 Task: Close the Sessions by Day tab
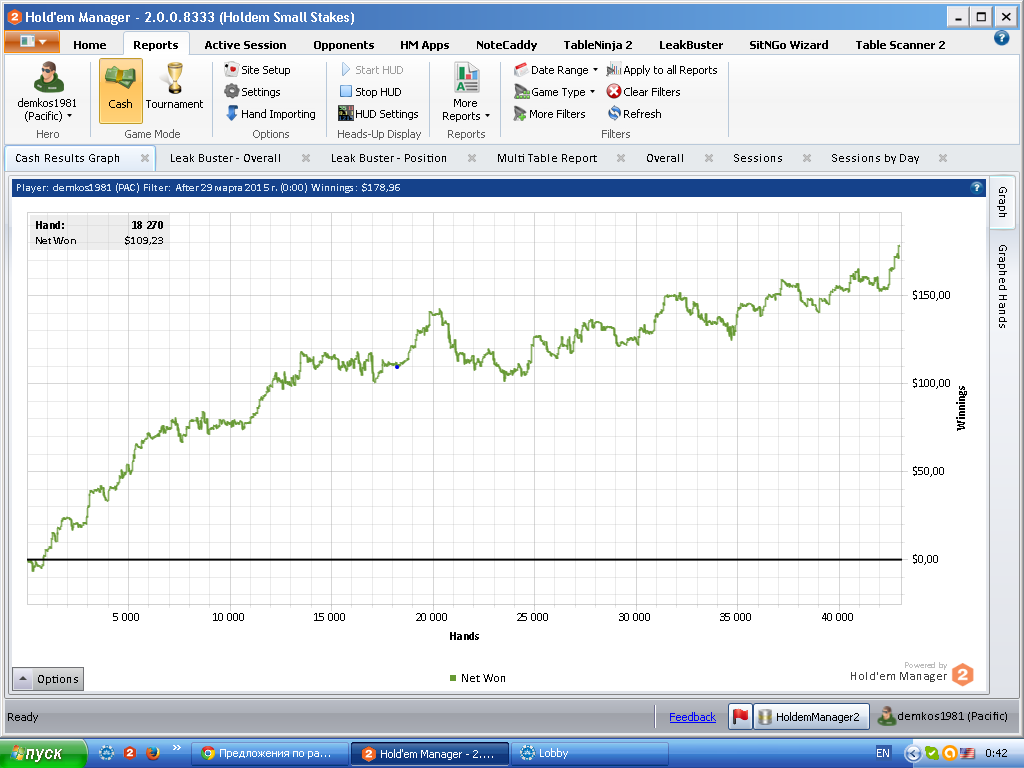(x=943, y=158)
